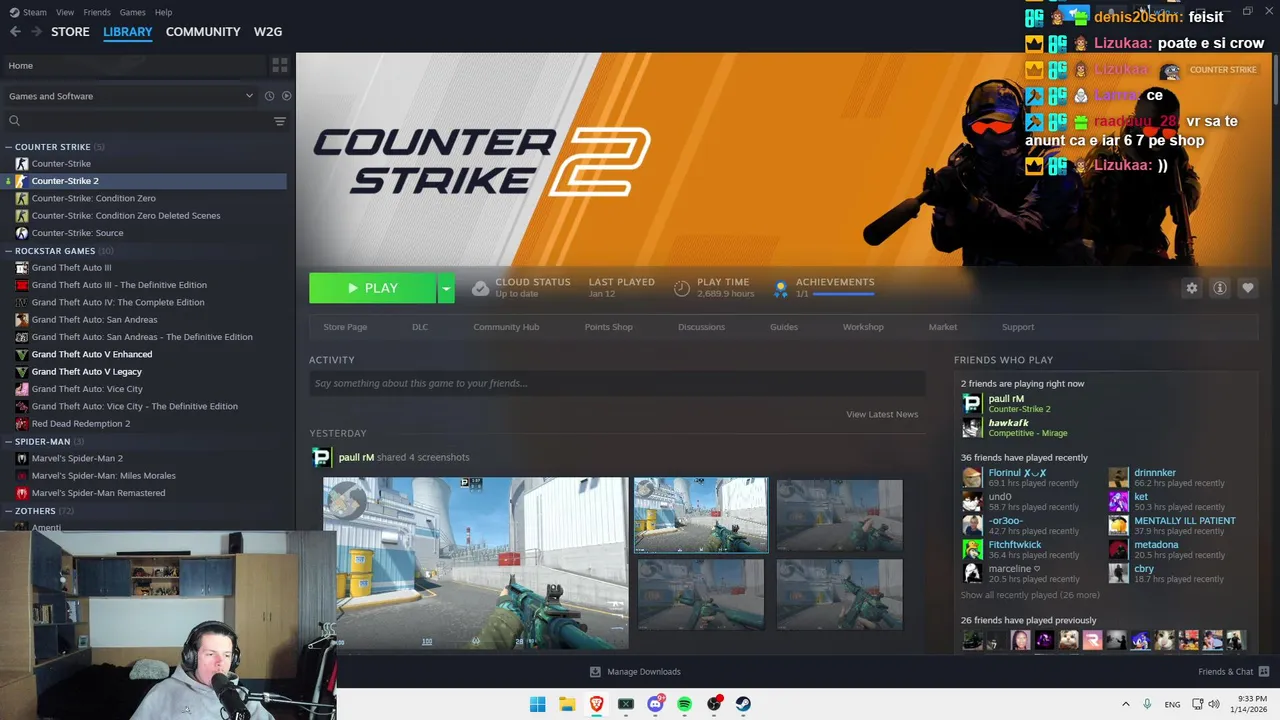Screen dimensions: 1280x720
Task: Open Friends & Chat icon
Action: [x=1264, y=672]
